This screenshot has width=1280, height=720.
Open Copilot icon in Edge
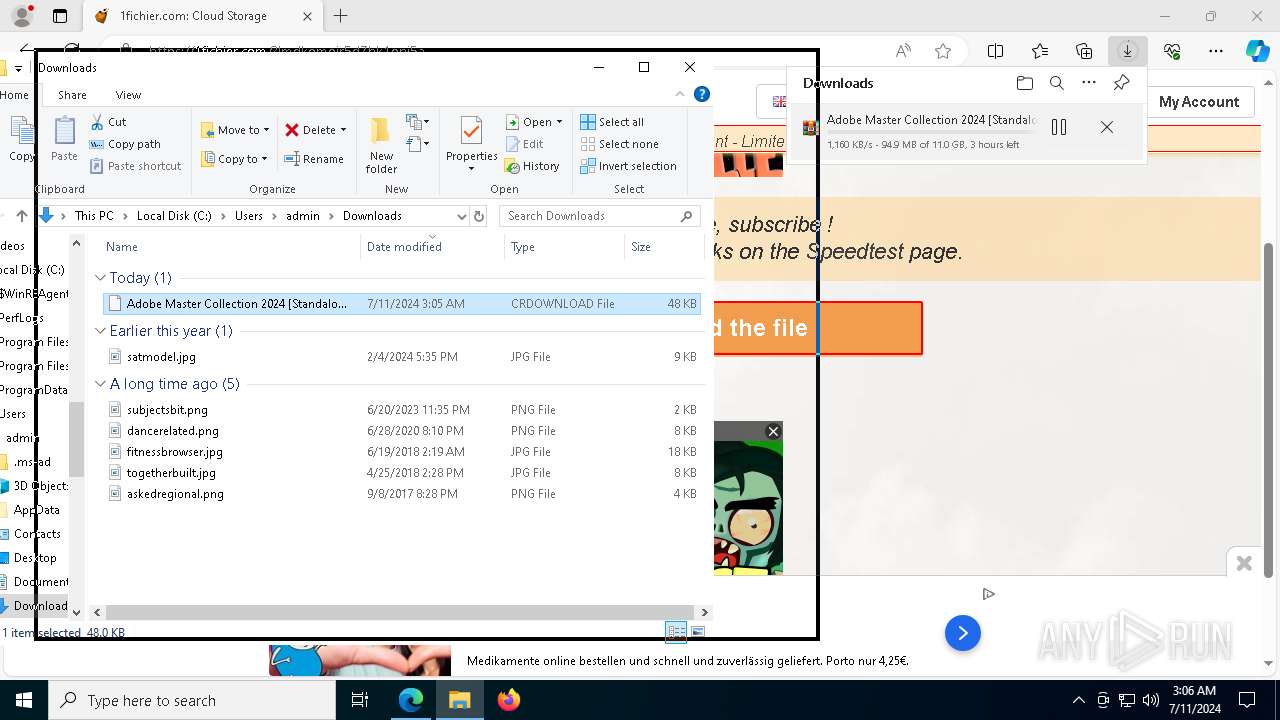[x=1258, y=51]
